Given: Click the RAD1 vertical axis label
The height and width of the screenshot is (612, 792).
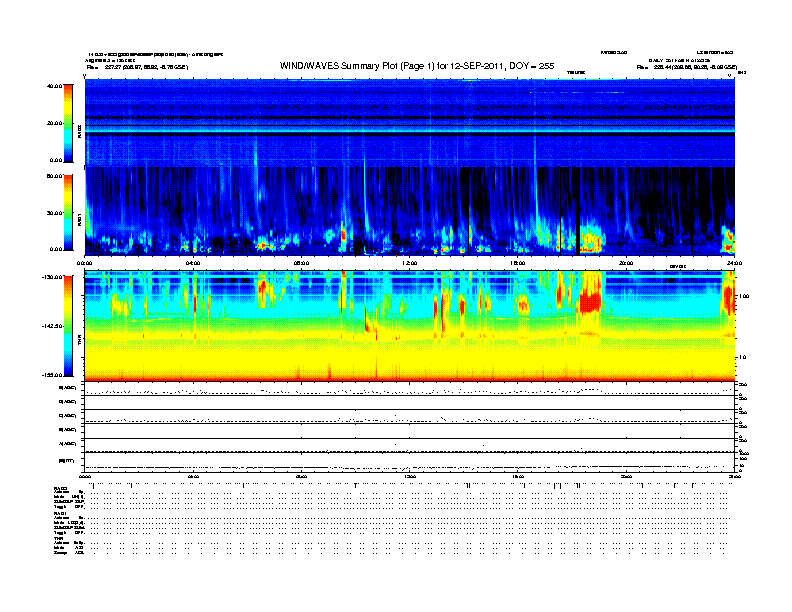Looking at the screenshot, I should [79, 221].
